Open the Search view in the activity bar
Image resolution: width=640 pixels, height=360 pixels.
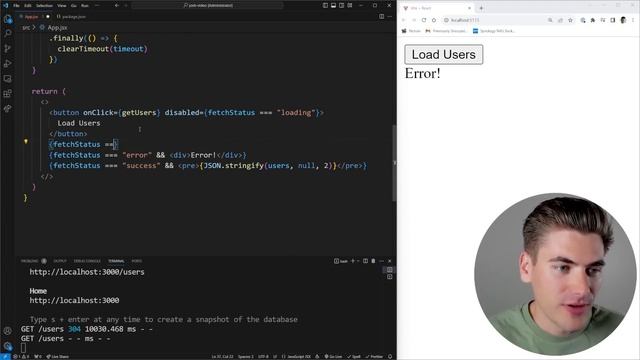(7, 33)
